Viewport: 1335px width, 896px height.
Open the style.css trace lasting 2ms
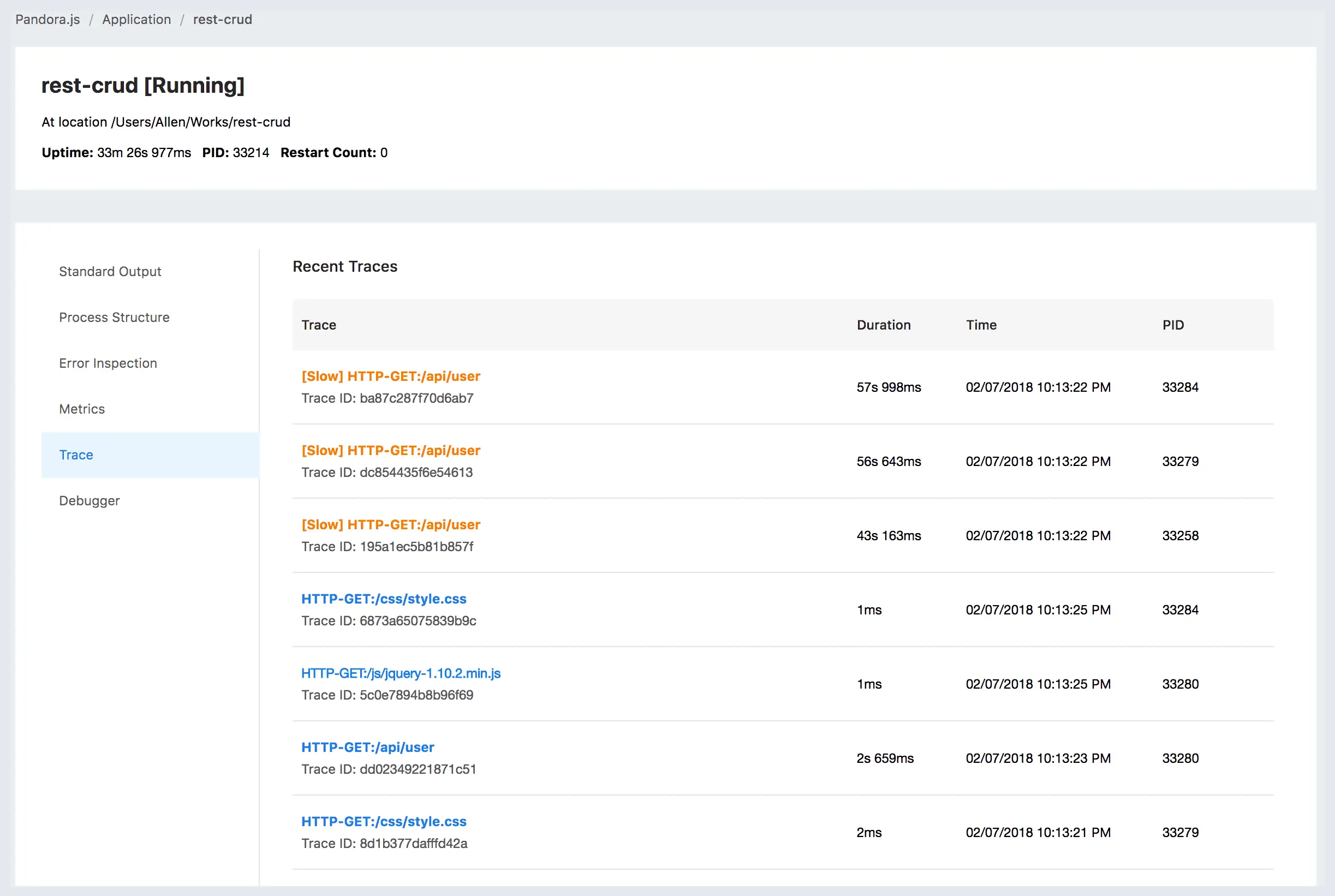tap(384, 822)
